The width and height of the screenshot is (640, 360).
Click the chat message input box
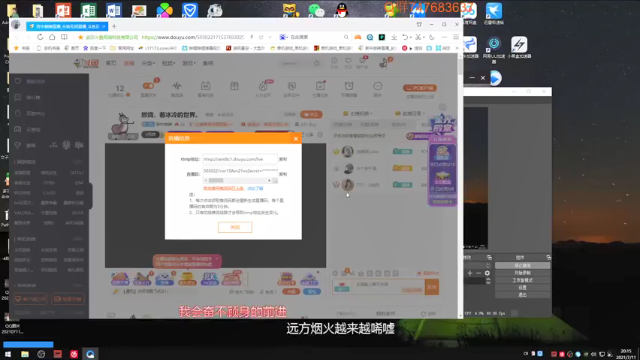pyautogui.click(x=388, y=287)
